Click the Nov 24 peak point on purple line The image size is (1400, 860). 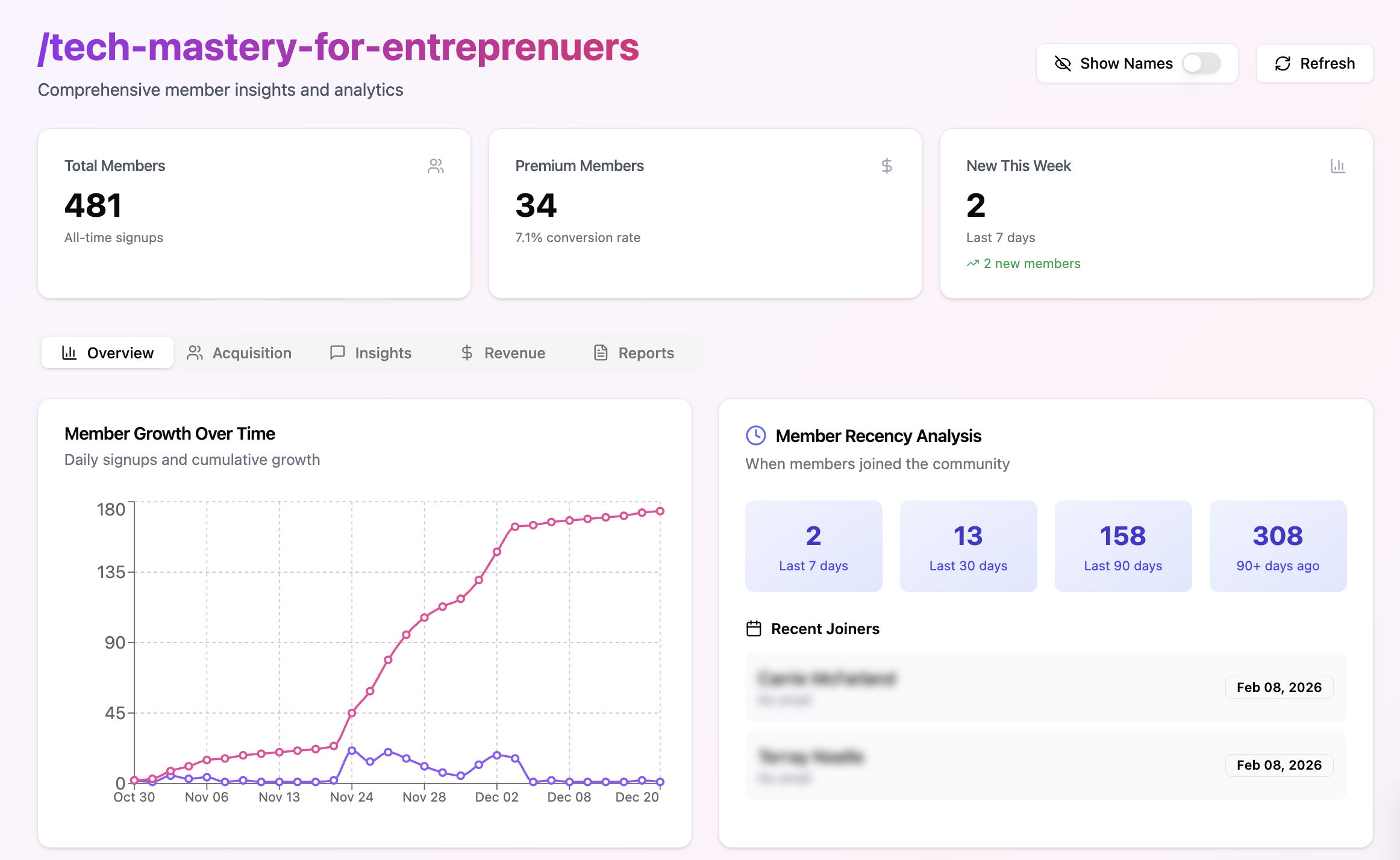[352, 750]
